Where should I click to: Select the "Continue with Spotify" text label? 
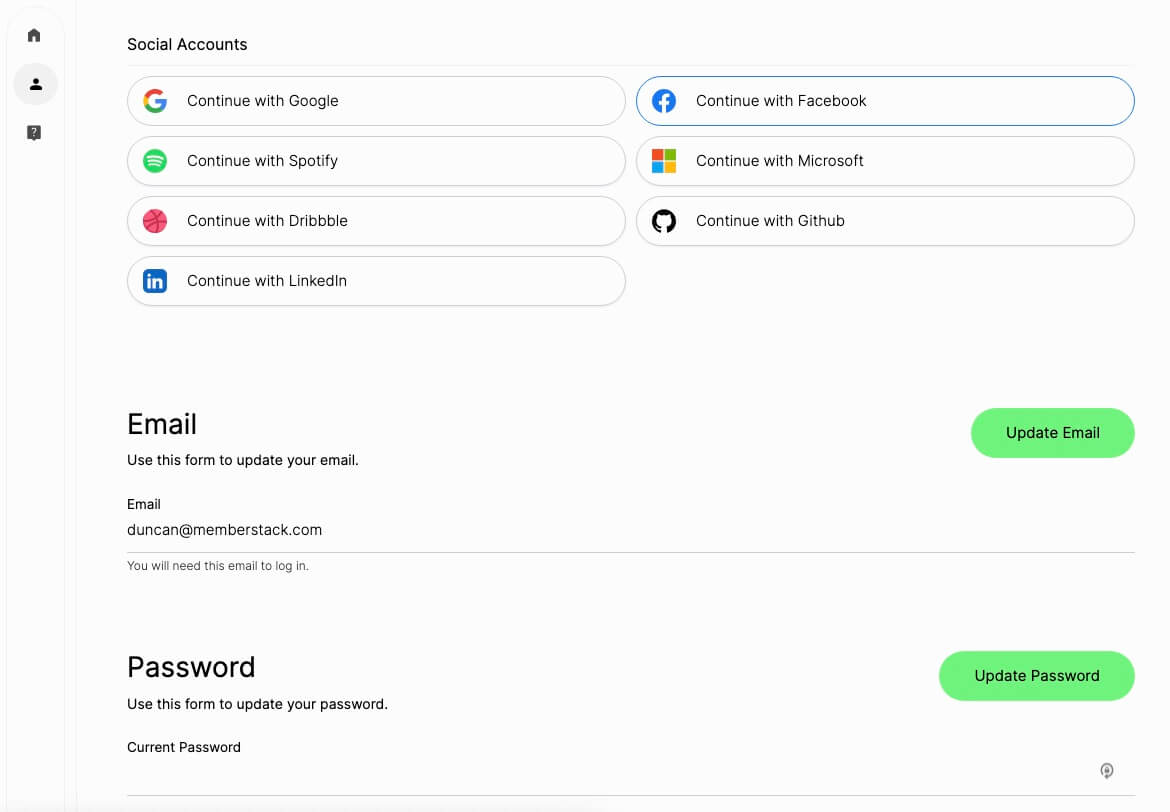262,161
